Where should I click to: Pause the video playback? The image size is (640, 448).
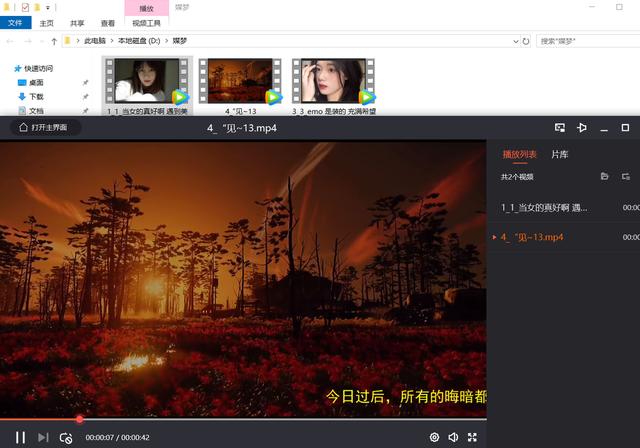[x=20, y=437]
